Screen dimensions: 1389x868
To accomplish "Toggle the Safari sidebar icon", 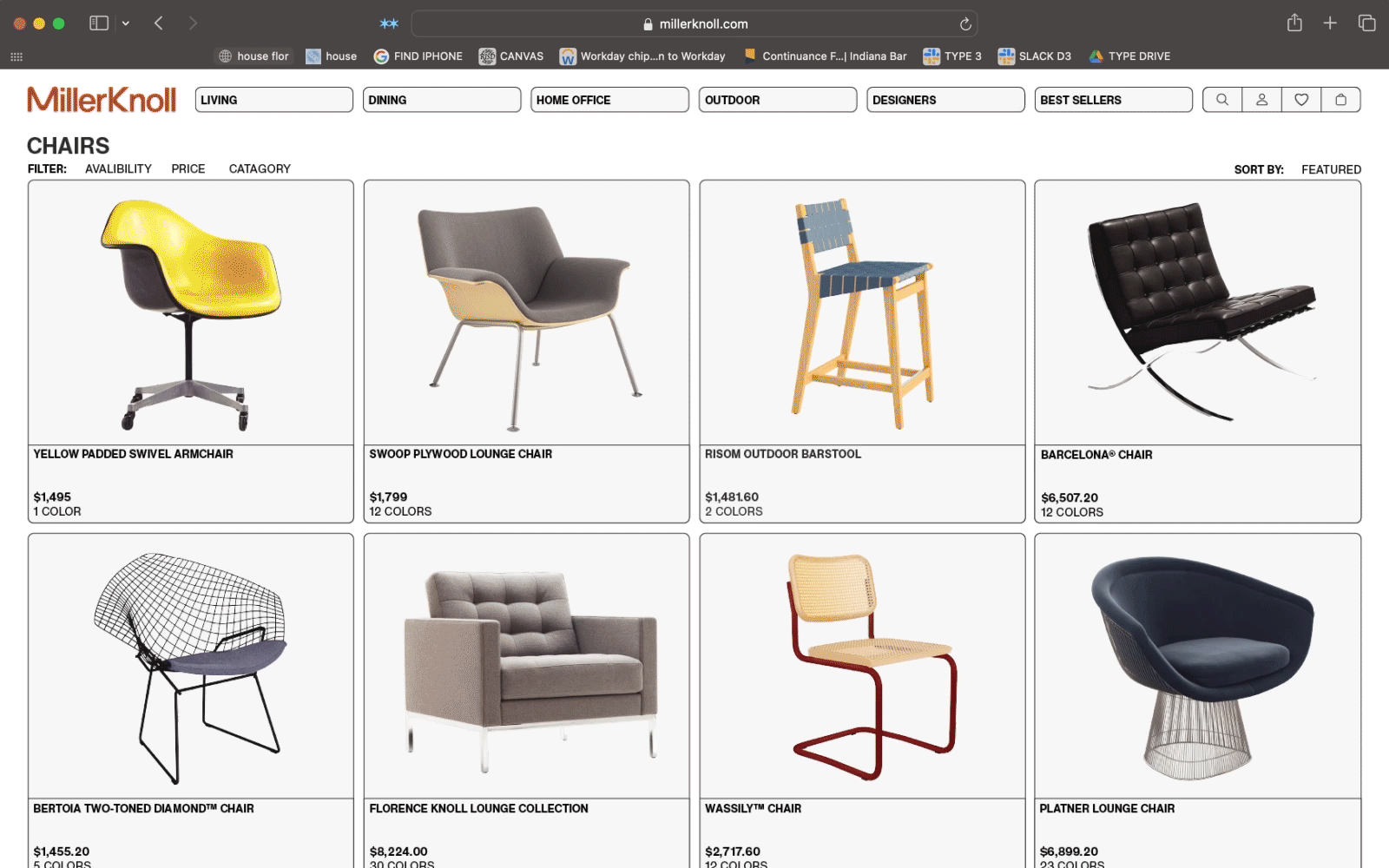I will tap(99, 23).
